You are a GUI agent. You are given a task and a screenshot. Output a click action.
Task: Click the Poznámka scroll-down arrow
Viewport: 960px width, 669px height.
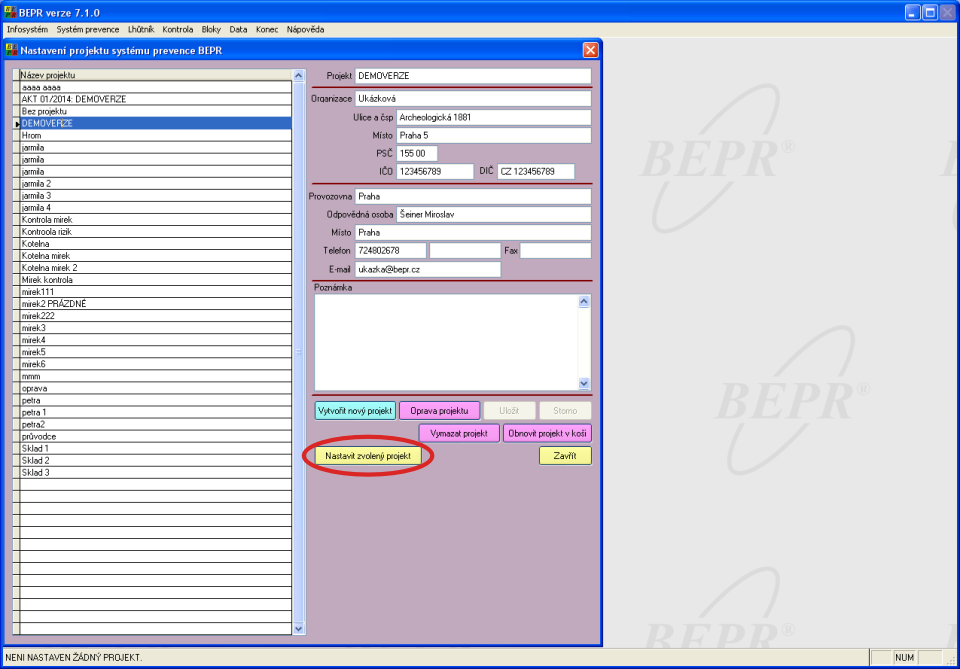click(x=584, y=384)
